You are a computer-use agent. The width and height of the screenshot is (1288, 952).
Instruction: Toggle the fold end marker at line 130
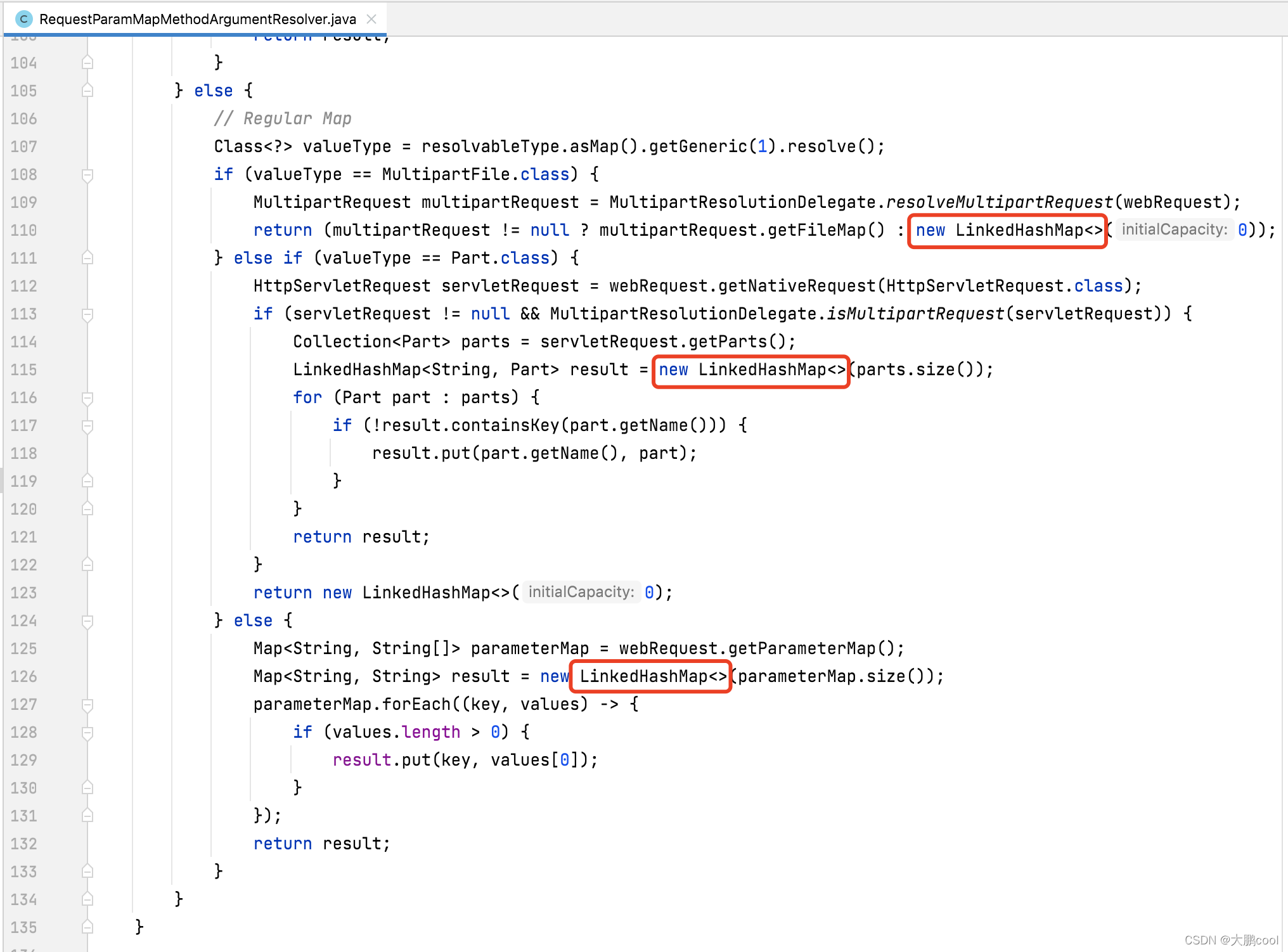pos(87,788)
